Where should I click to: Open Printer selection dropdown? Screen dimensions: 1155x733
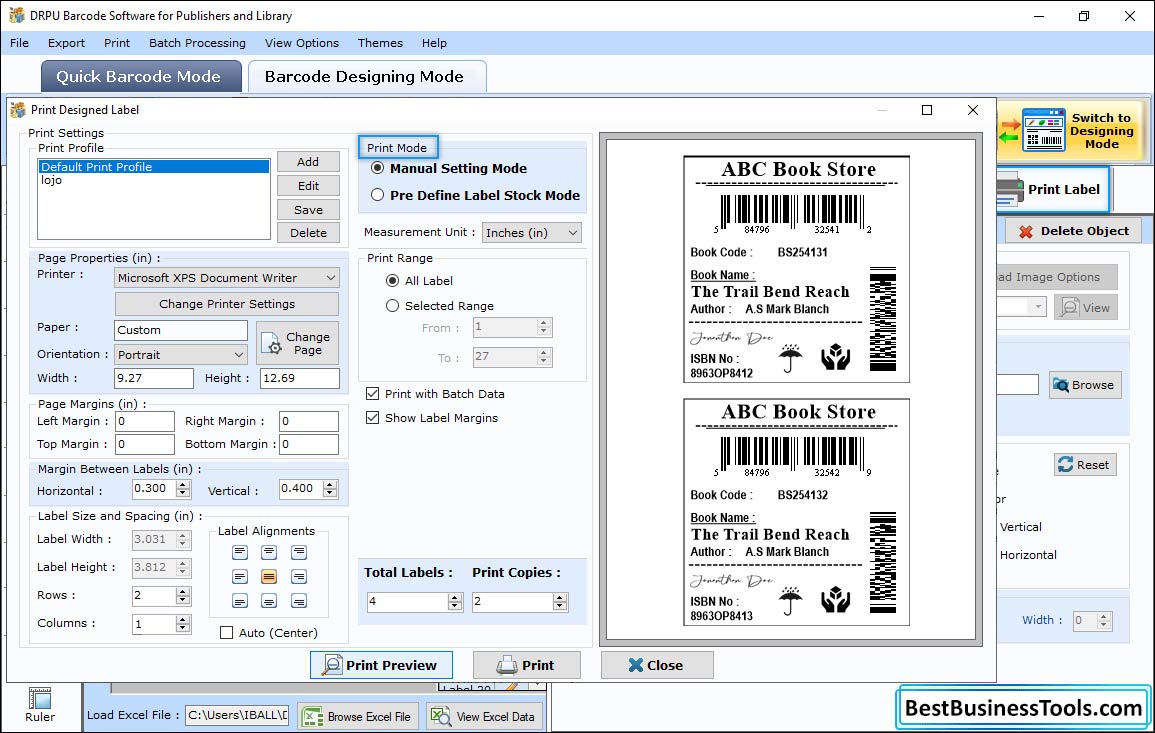[227, 278]
